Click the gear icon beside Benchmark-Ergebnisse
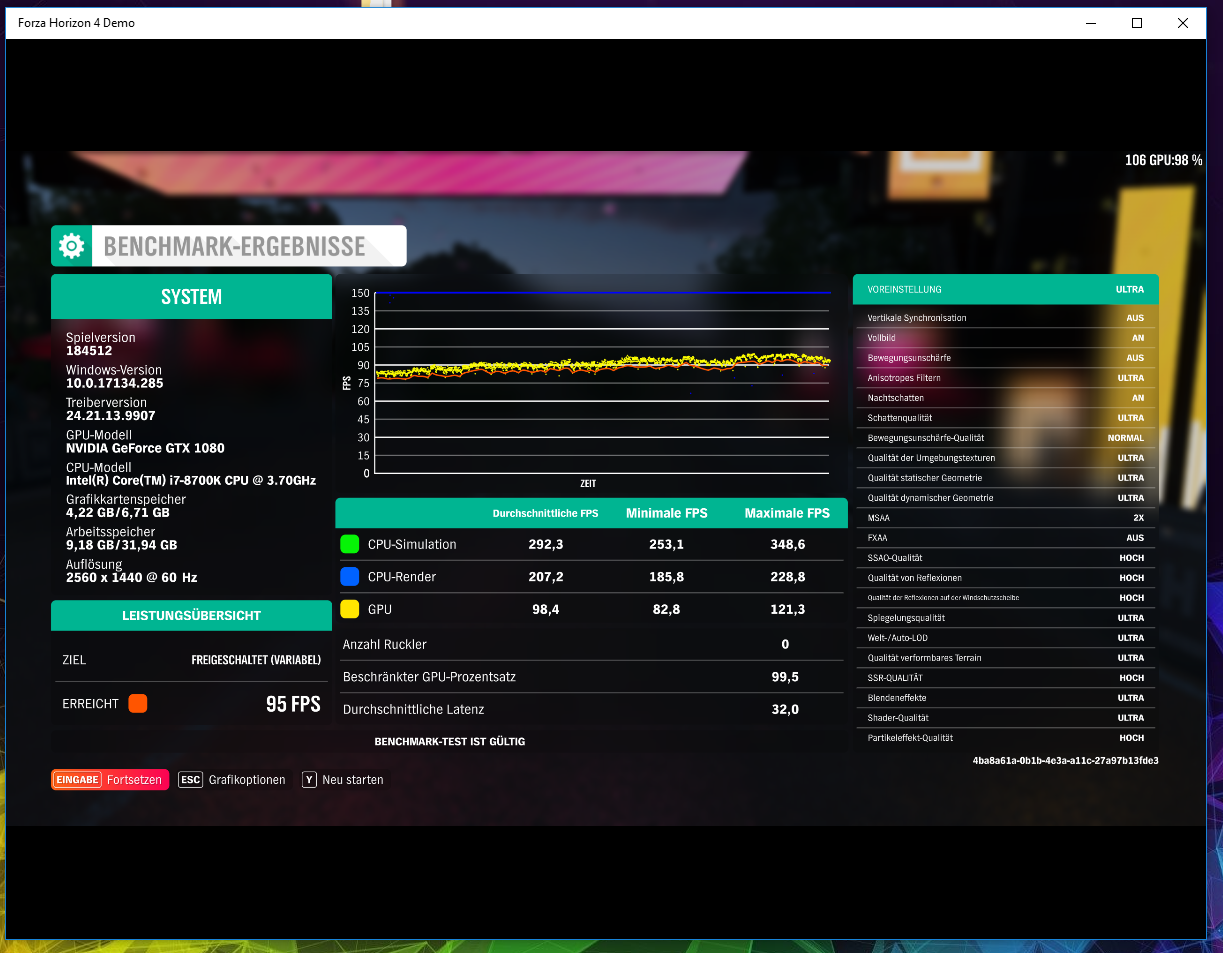The image size is (1223, 953). (71, 246)
